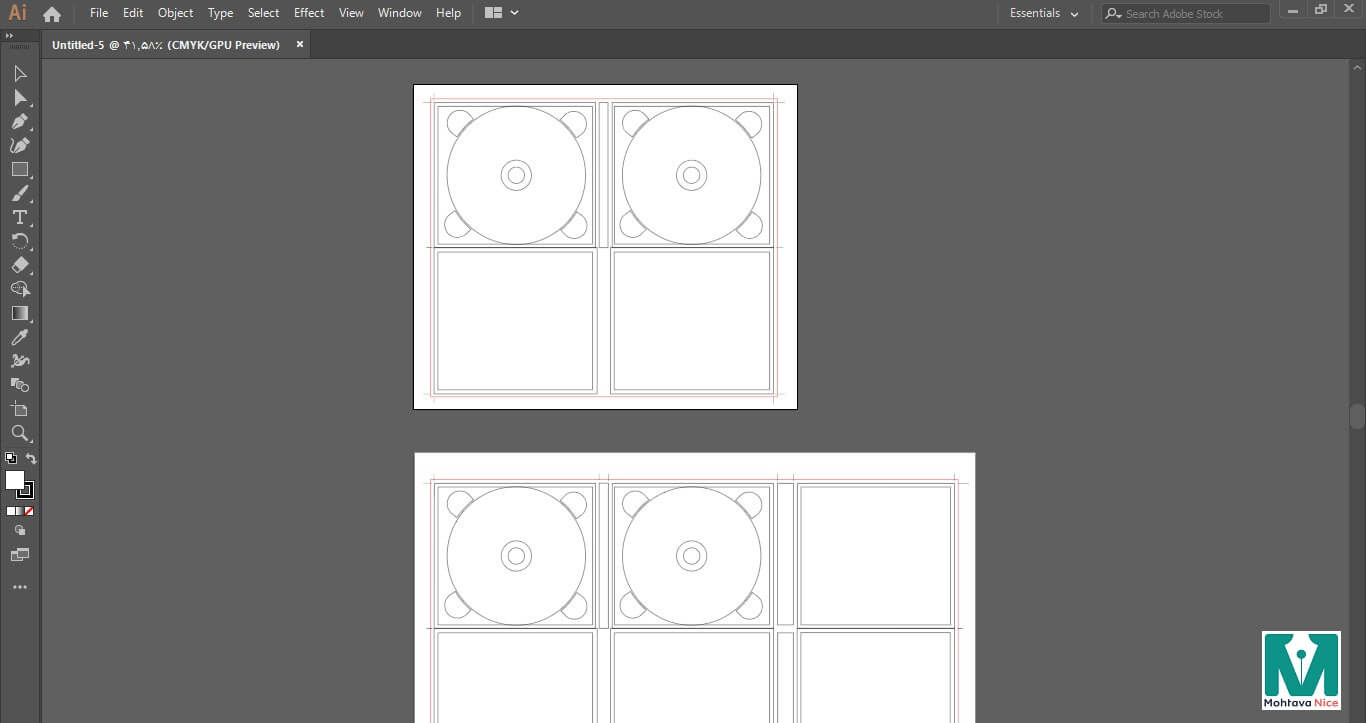The height and width of the screenshot is (723, 1366).
Task: Click the white Fill color swatch
Action: 14,480
